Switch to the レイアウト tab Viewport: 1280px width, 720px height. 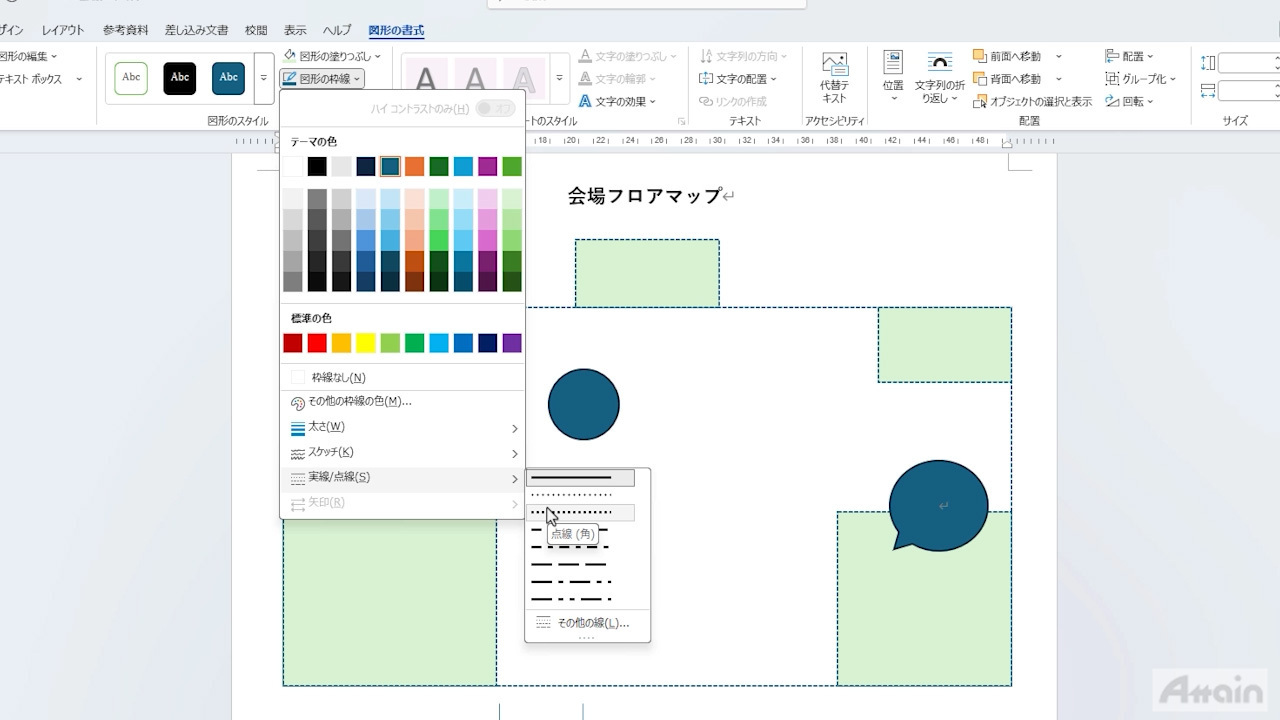coord(63,30)
